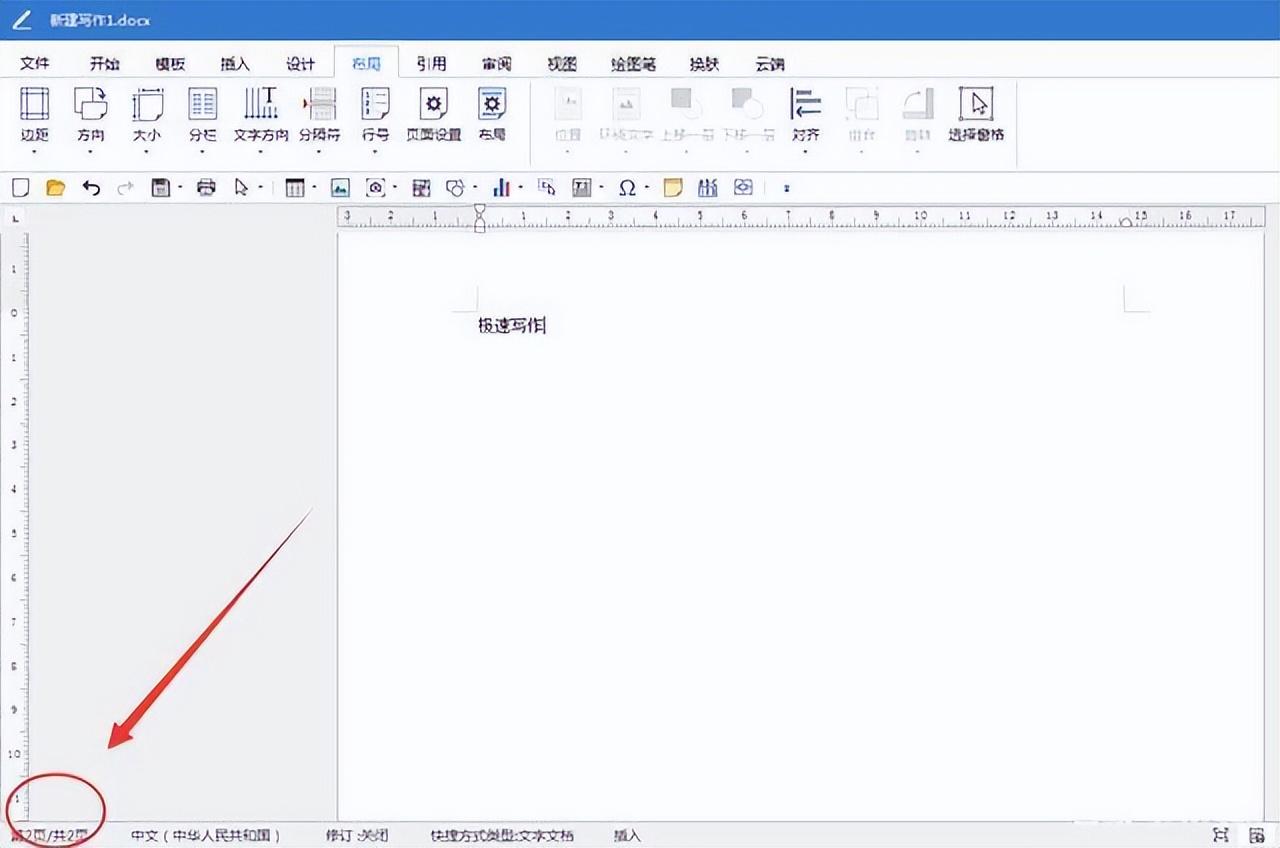Insert shapes using the shapes icon

455,187
